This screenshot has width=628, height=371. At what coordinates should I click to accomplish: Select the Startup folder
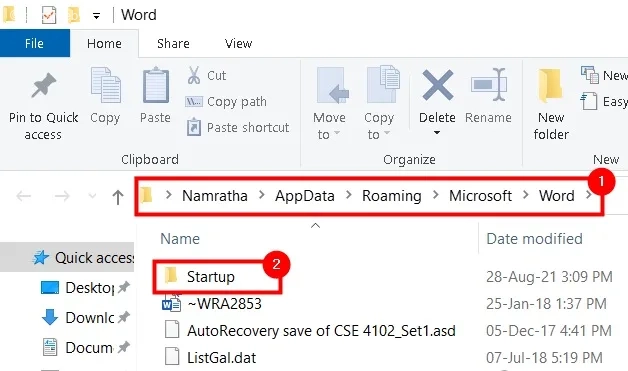(211, 276)
